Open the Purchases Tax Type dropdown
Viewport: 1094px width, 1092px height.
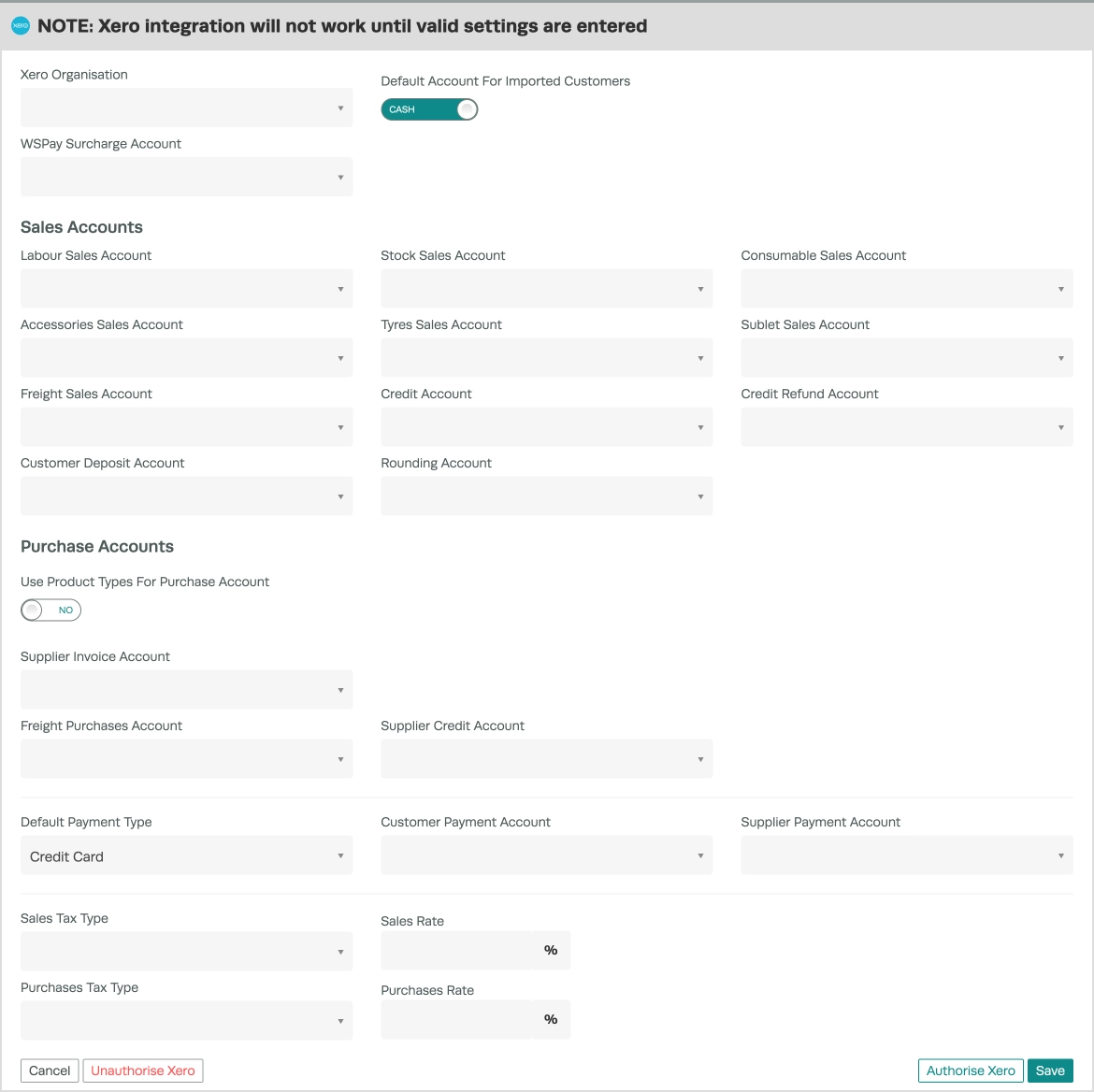tap(186, 1020)
